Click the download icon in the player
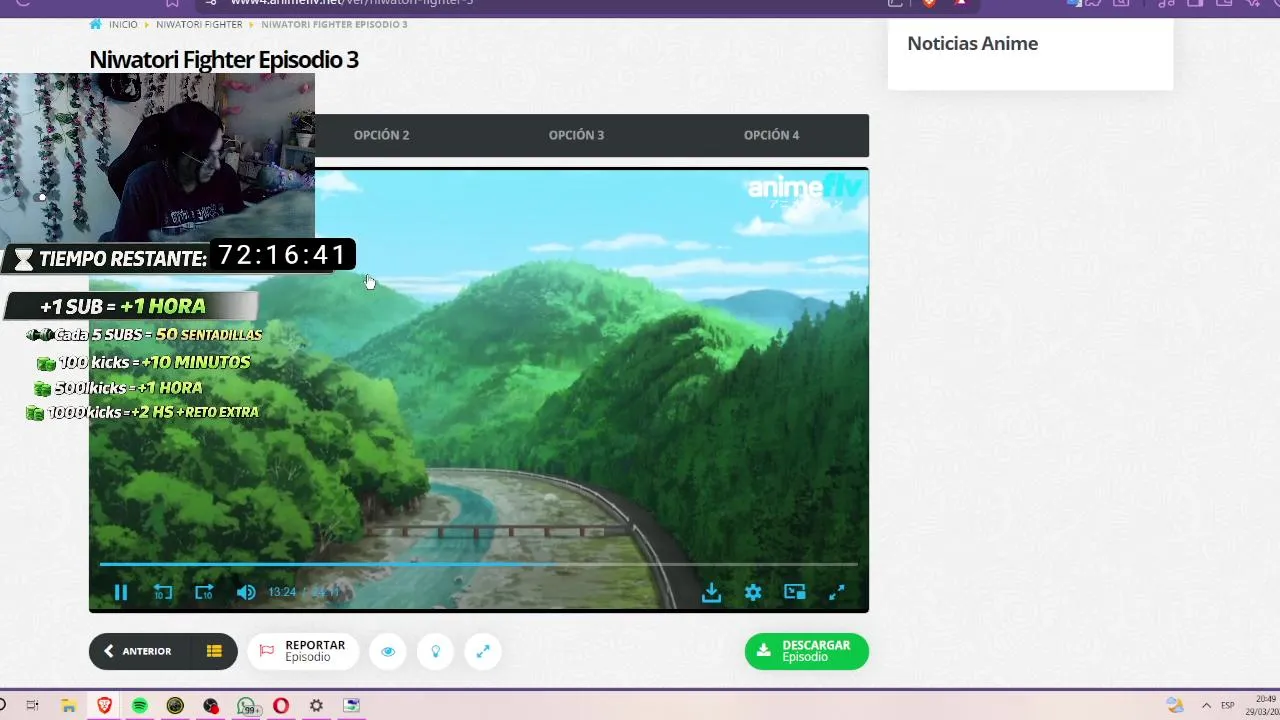 point(711,592)
